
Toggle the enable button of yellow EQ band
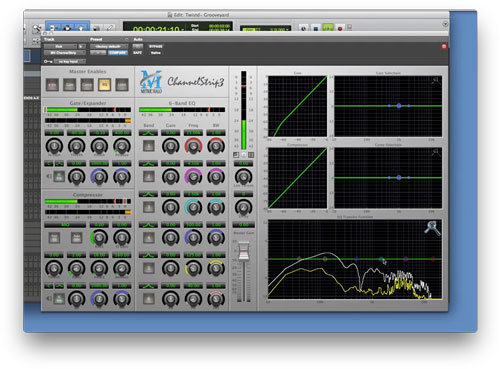tap(148, 268)
